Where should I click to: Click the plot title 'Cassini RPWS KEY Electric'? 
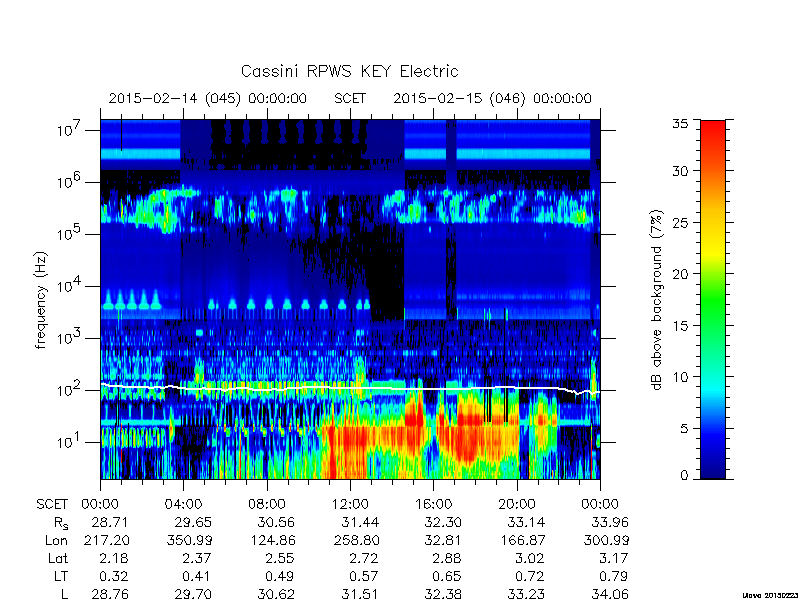[349, 71]
